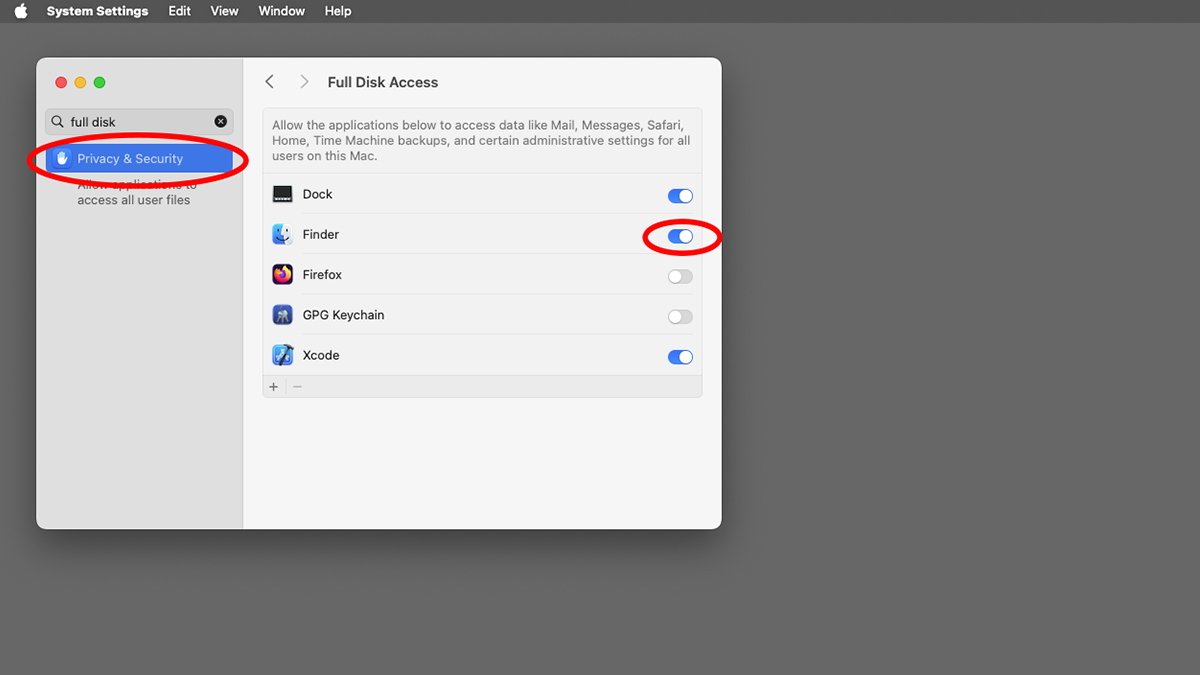Click the red close window button

point(61,82)
